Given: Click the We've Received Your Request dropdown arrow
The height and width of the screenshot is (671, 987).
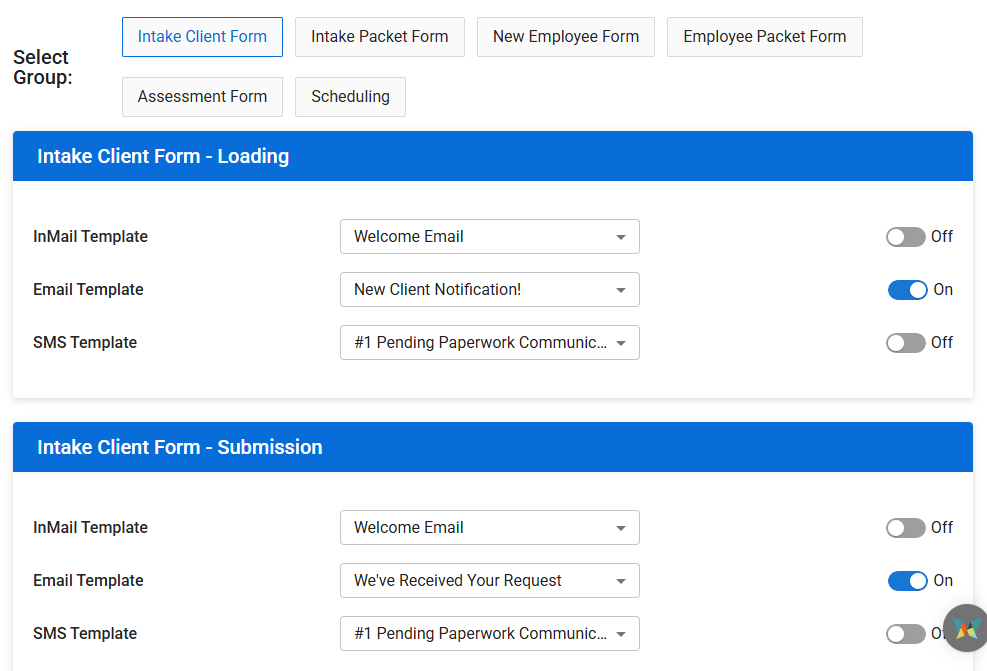Looking at the screenshot, I should (x=621, y=581).
